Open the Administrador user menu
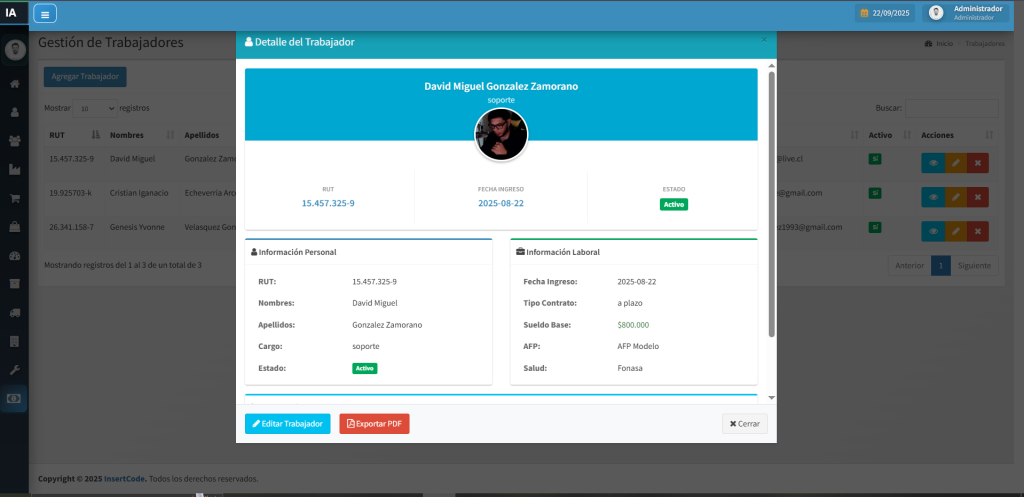The width and height of the screenshot is (1024, 497). 965,13
